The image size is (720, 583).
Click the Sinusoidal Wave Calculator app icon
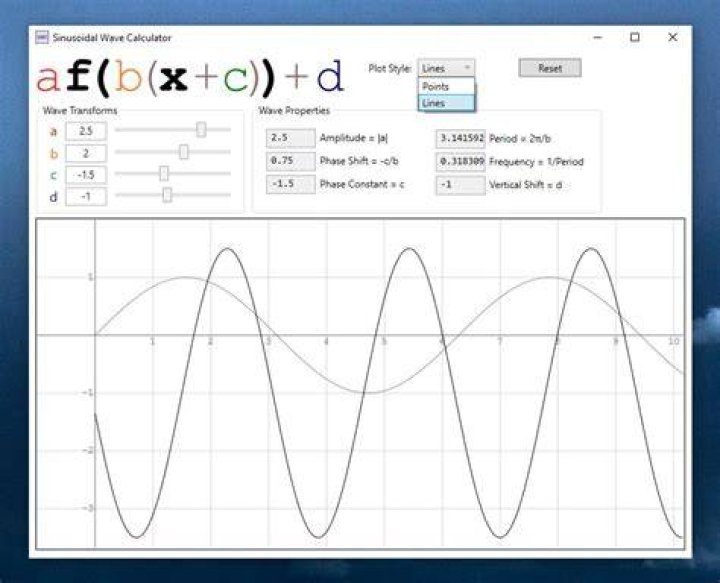(42, 38)
